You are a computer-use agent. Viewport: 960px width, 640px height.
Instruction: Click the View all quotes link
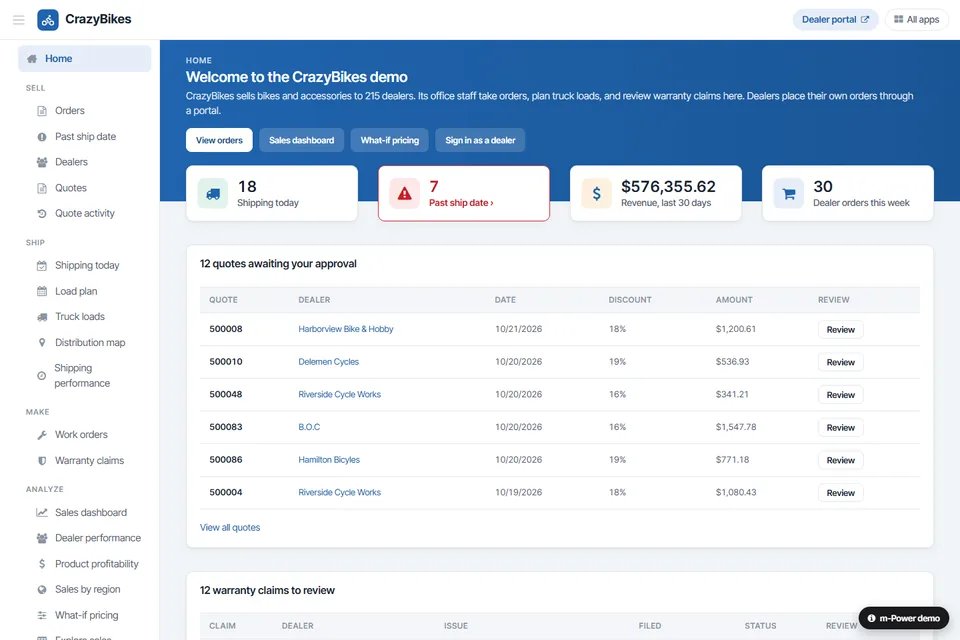230,528
